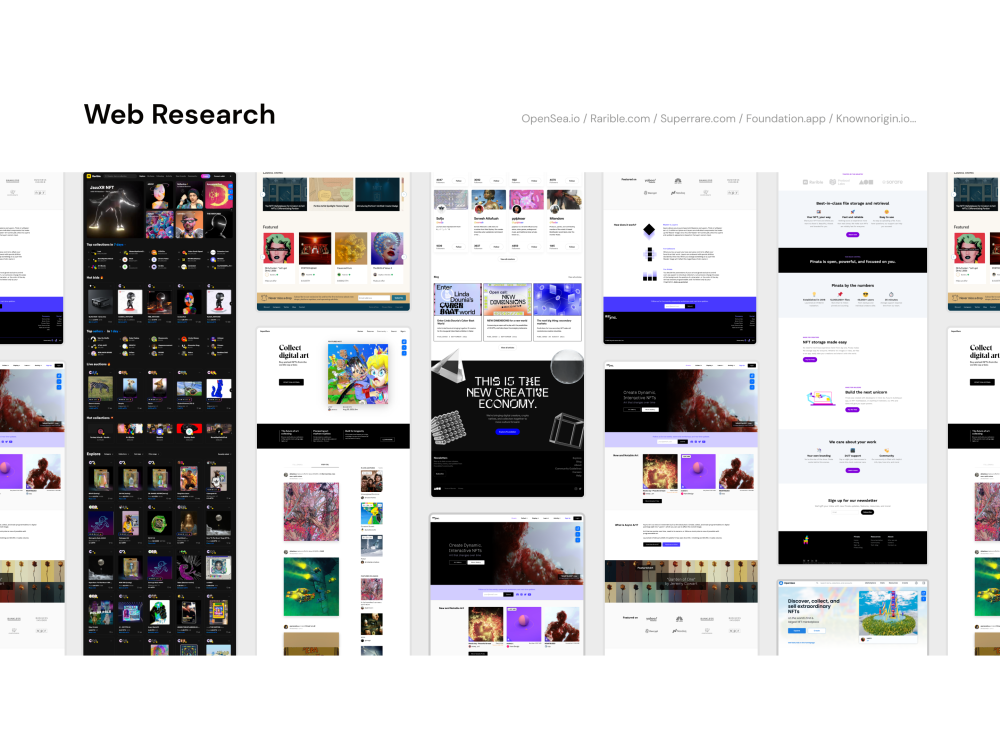The height and width of the screenshot is (750, 1000).
Task: Open the colorful cartoon artwork beside Collect digital art
Action: [358, 374]
